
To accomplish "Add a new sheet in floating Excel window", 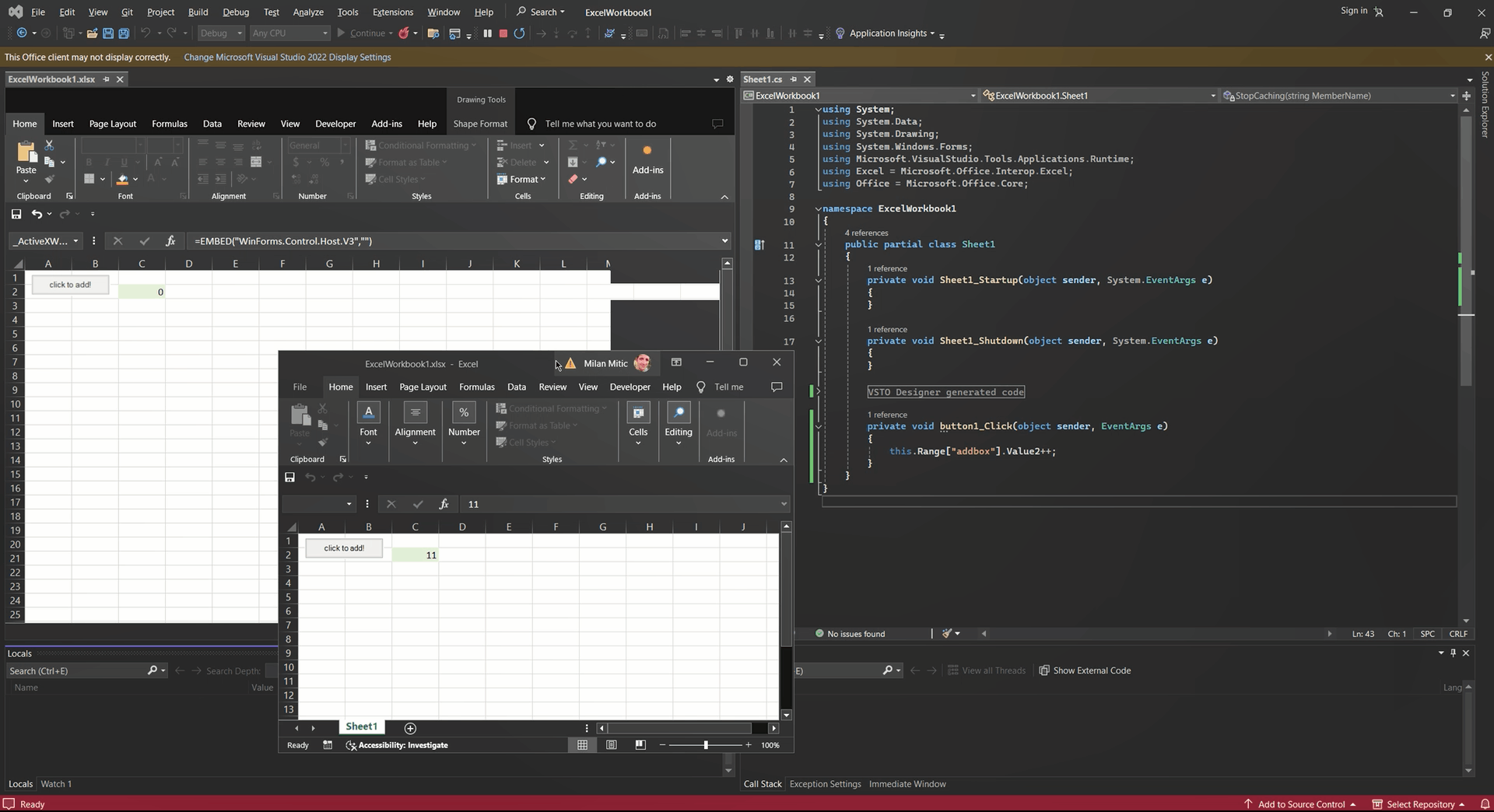I will tap(410, 728).
